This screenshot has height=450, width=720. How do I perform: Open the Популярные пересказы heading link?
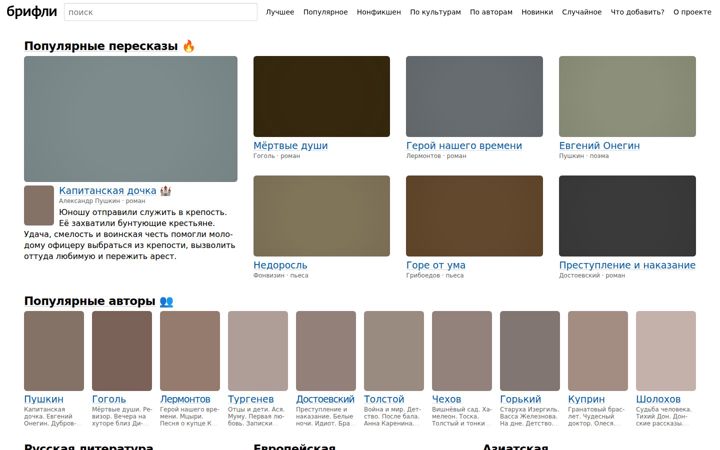[x=101, y=46]
